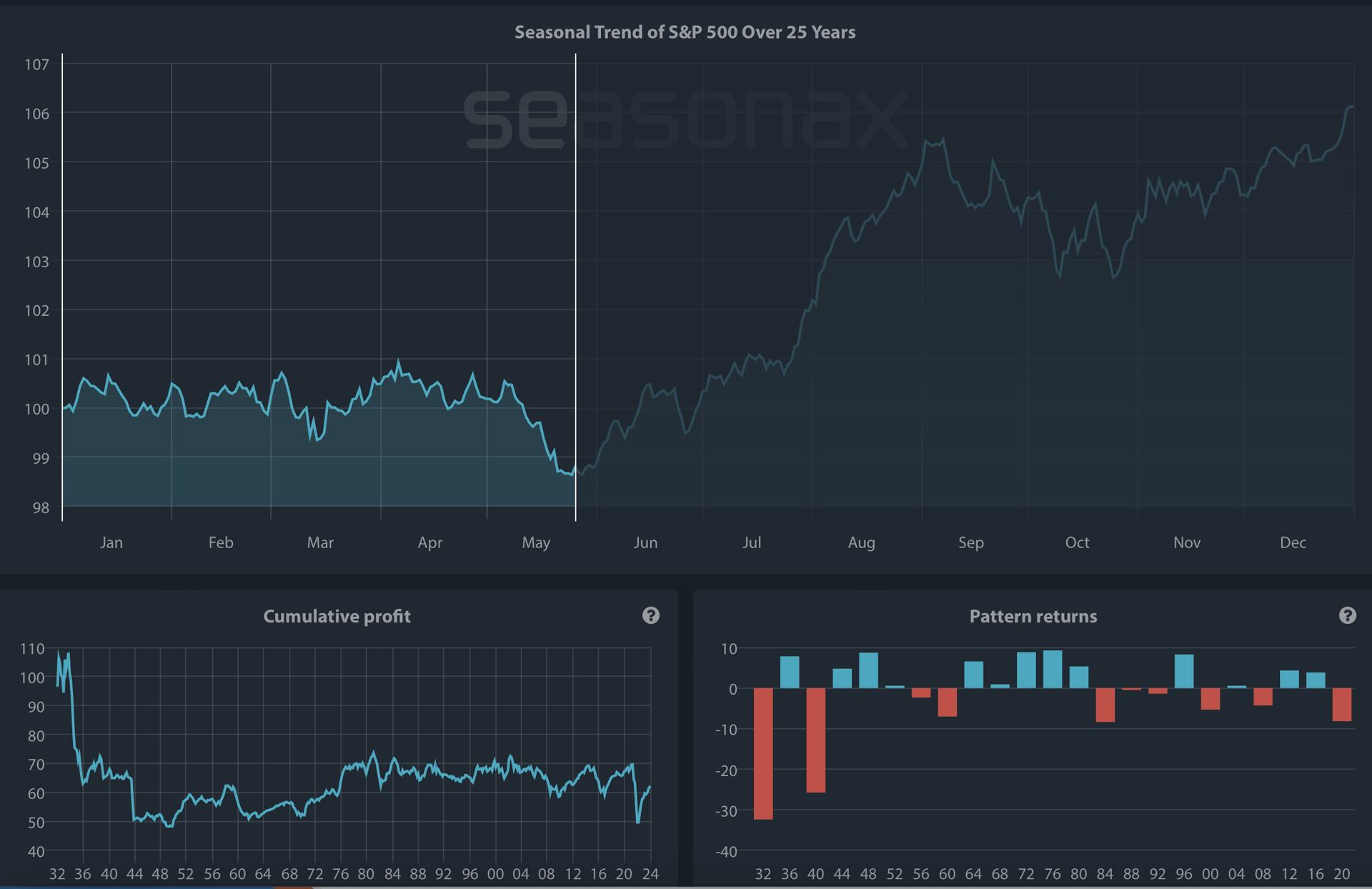The width and height of the screenshot is (1372, 889).
Task: Click the red 1960 bar in Pattern returns
Action: click(x=948, y=702)
